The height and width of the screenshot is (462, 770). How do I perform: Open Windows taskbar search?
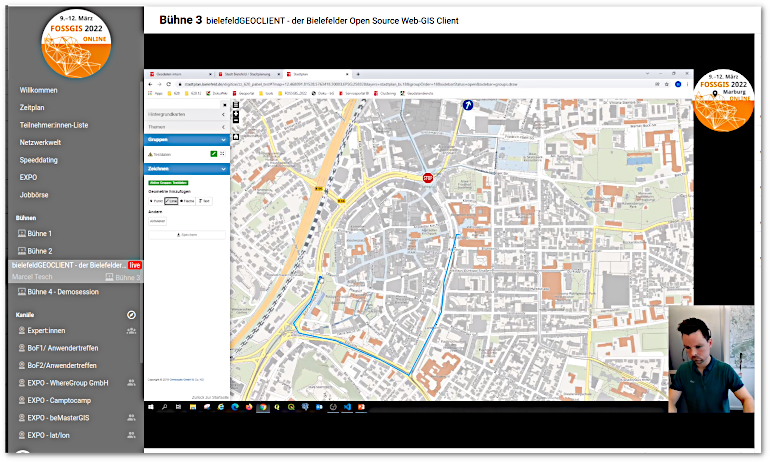coord(165,407)
